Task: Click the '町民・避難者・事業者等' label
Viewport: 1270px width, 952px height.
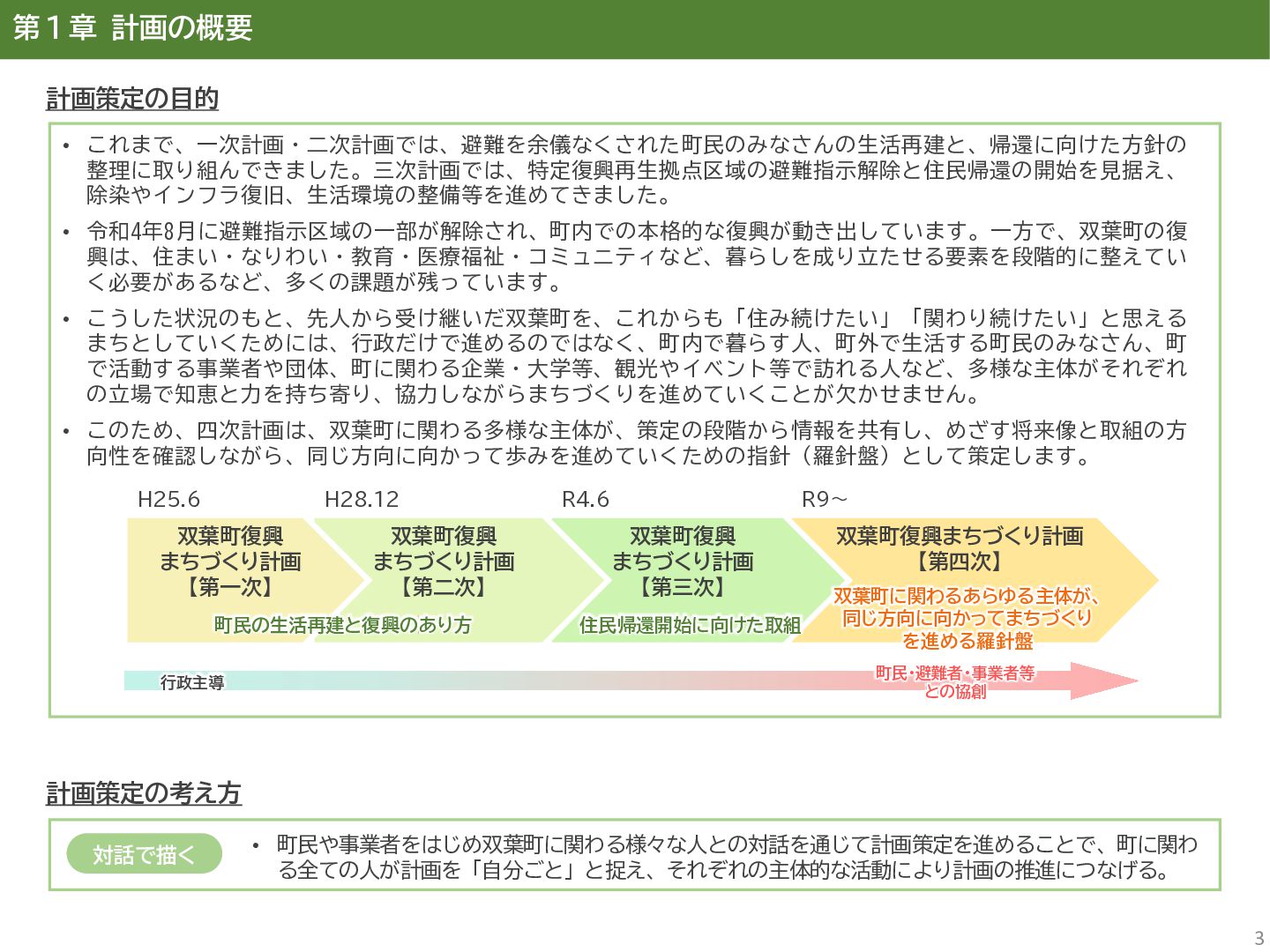Action: point(955,673)
